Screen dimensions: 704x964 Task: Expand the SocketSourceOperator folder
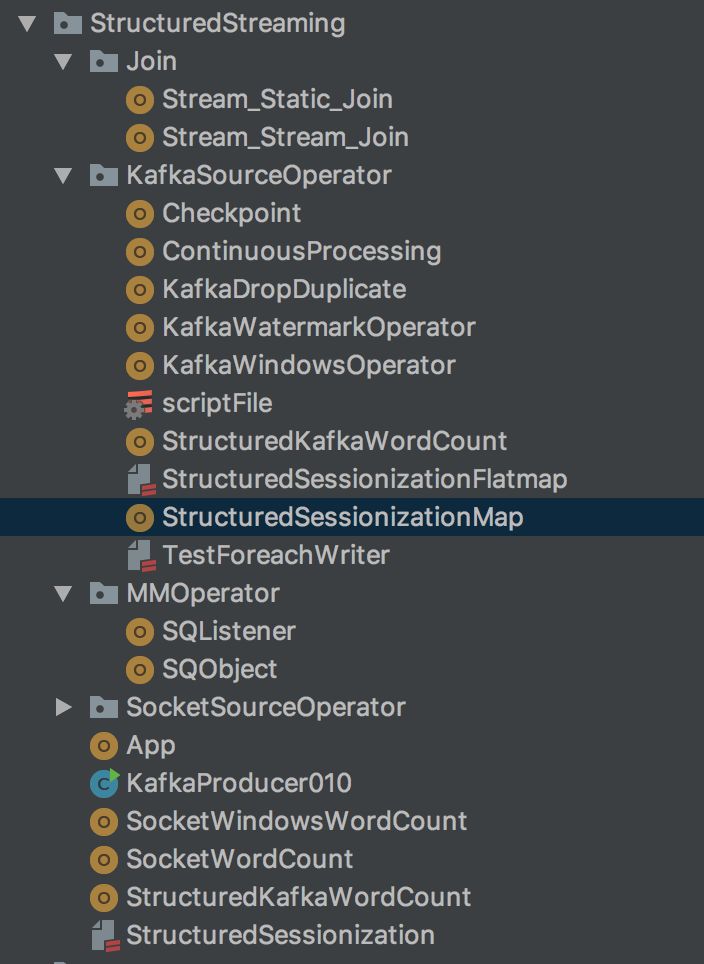[x=64, y=708]
